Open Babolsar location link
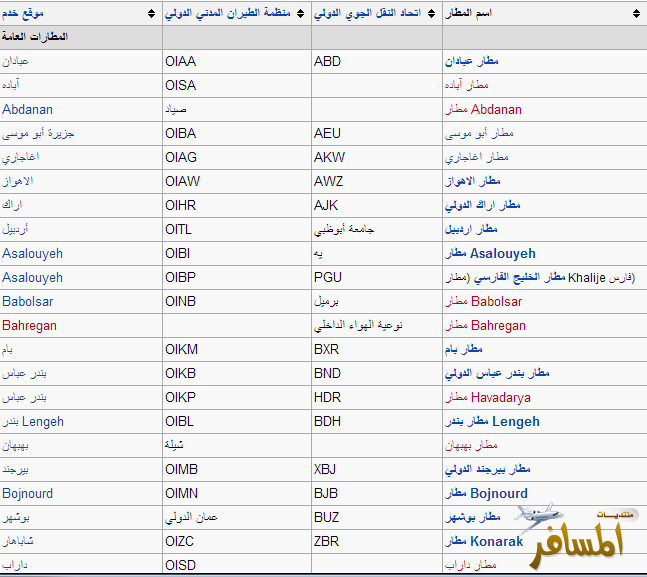This screenshot has width=647, height=577. tap(28, 301)
